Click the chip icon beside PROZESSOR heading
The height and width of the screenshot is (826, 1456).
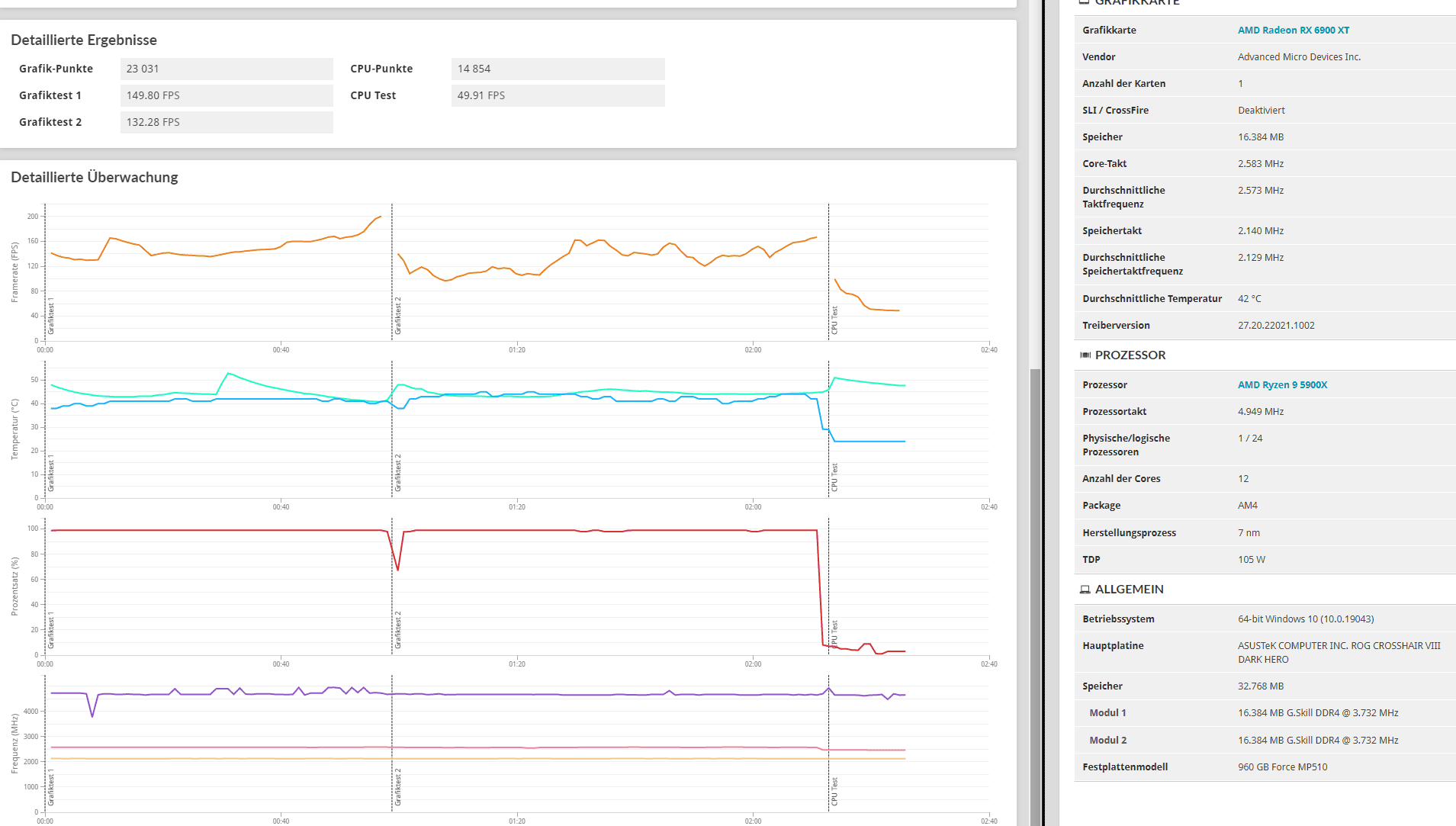pyautogui.click(x=1085, y=355)
